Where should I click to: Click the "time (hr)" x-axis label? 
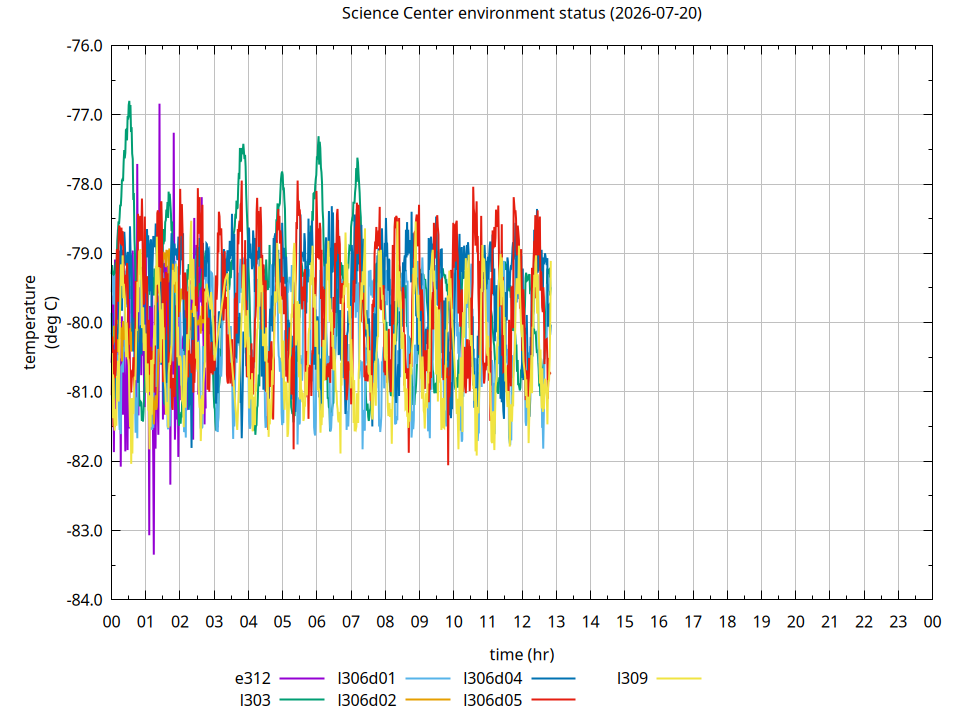point(522,654)
